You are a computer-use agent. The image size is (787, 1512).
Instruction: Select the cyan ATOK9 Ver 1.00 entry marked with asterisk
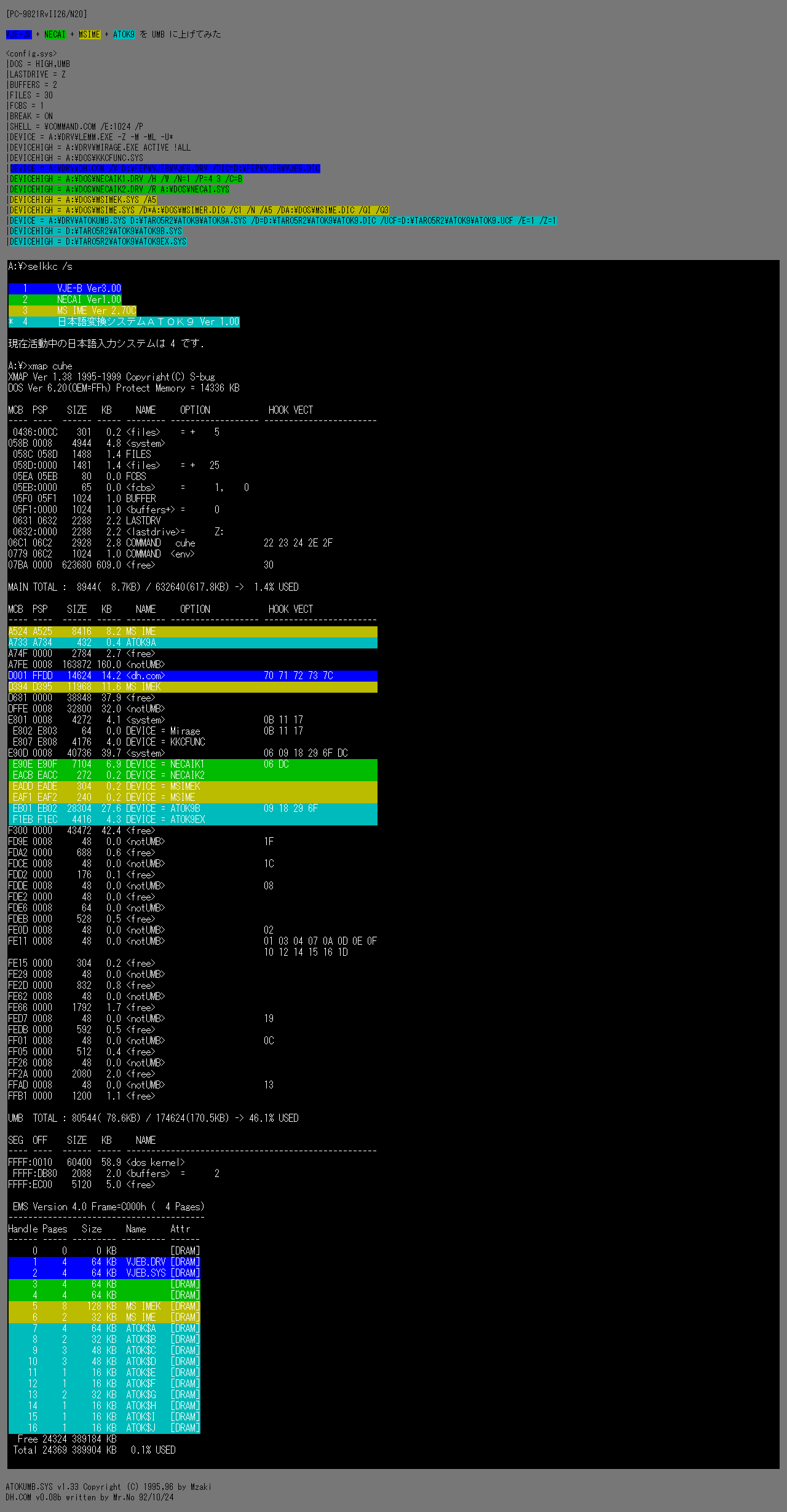(124, 322)
